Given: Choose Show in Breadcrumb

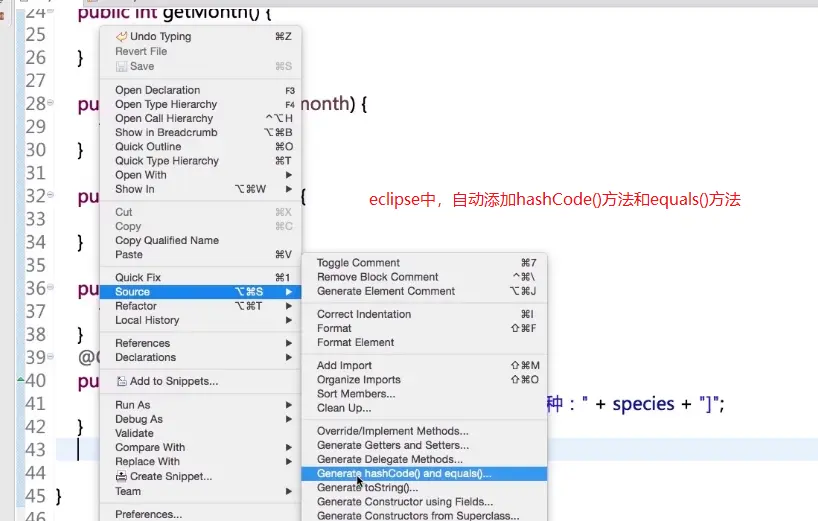Looking at the screenshot, I should click(x=200, y=132).
